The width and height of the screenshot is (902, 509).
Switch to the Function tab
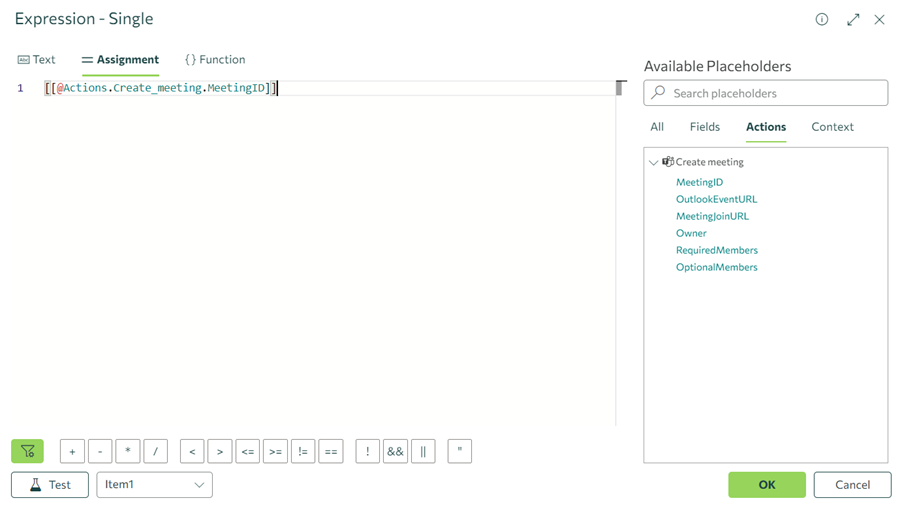click(x=215, y=60)
